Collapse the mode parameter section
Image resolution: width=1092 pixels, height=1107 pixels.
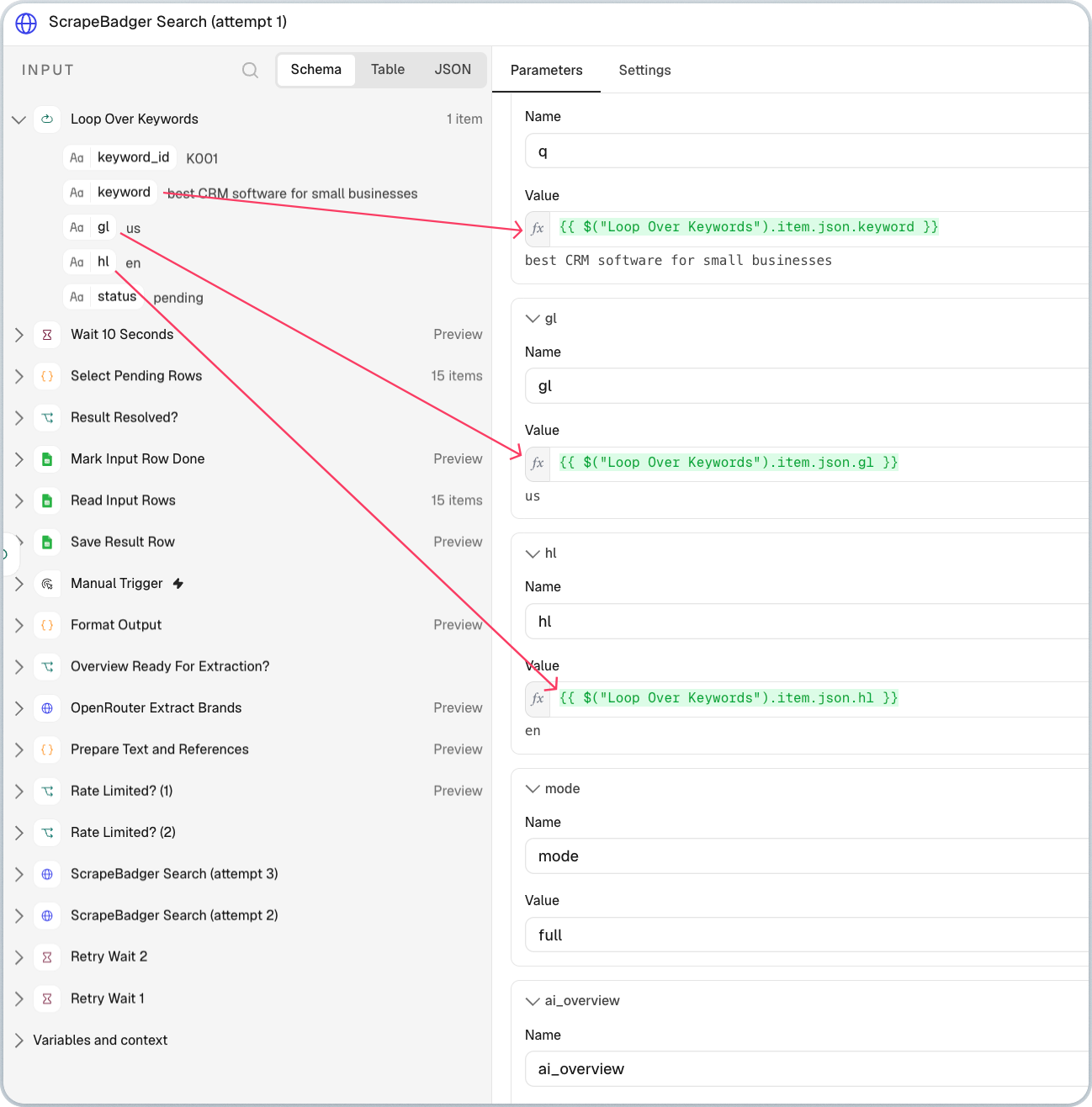[x=532, y=788]
